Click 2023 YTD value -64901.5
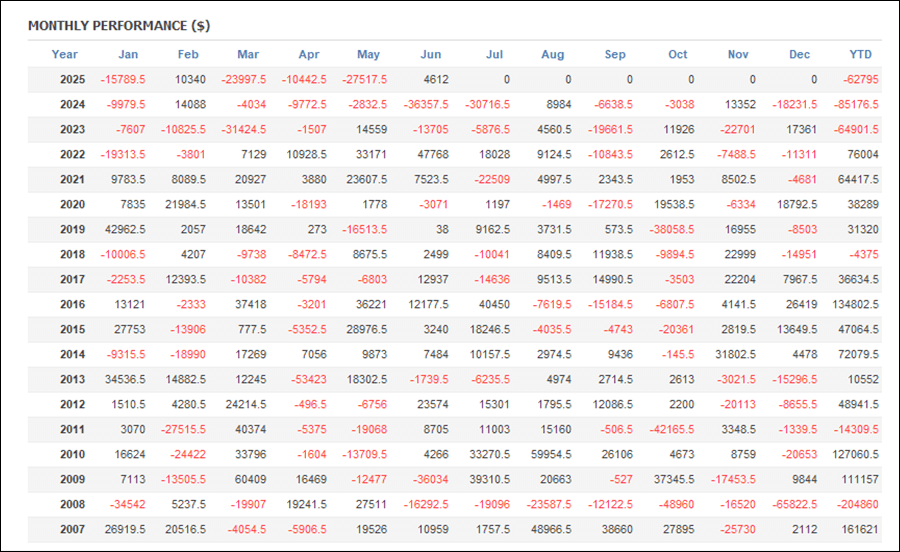The height and width of the screenshot is (552, 900). [x=856, y=130]
